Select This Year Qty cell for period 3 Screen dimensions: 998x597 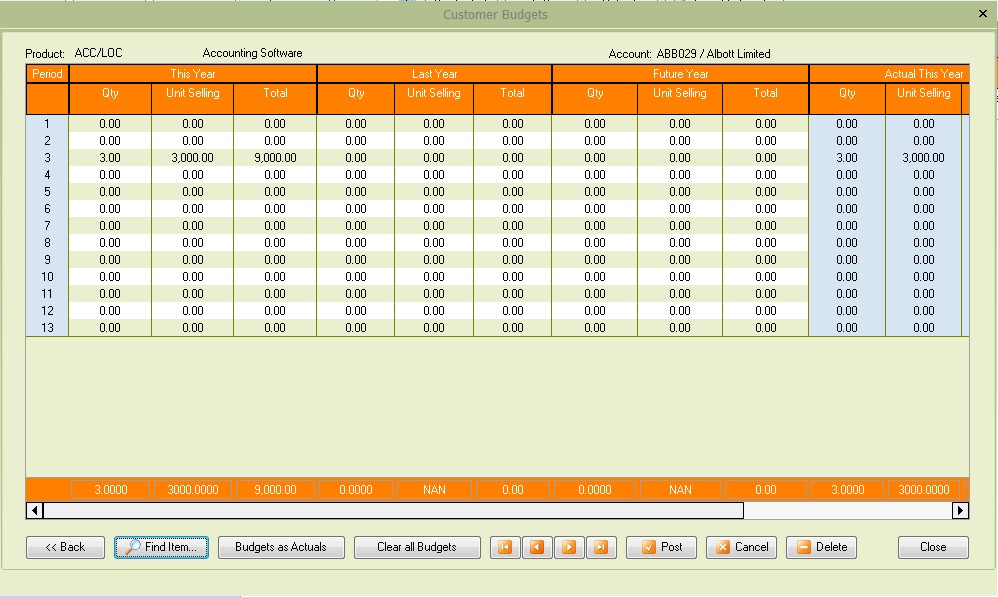click(110, 158)
